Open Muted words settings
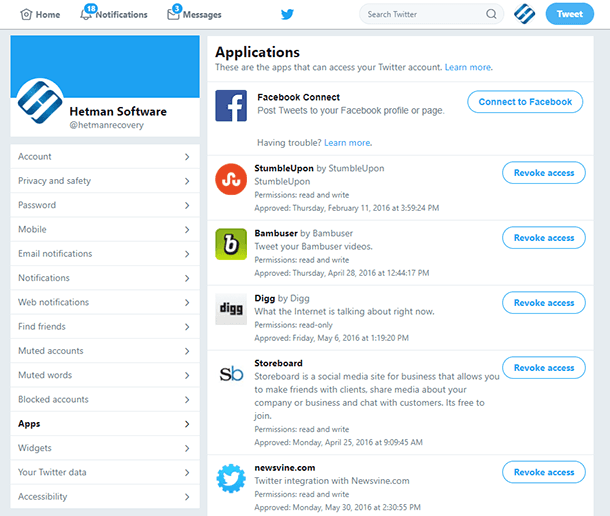Viewport: 610px width, 516px height. pyautogui.click(x=105, y=375)
